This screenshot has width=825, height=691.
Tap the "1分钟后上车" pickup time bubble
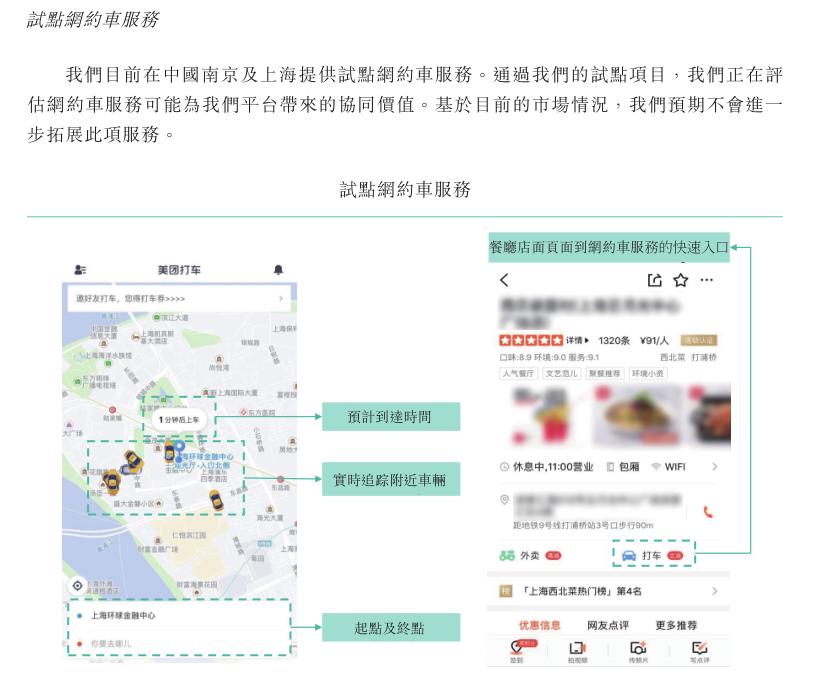(x=179, y=419)
